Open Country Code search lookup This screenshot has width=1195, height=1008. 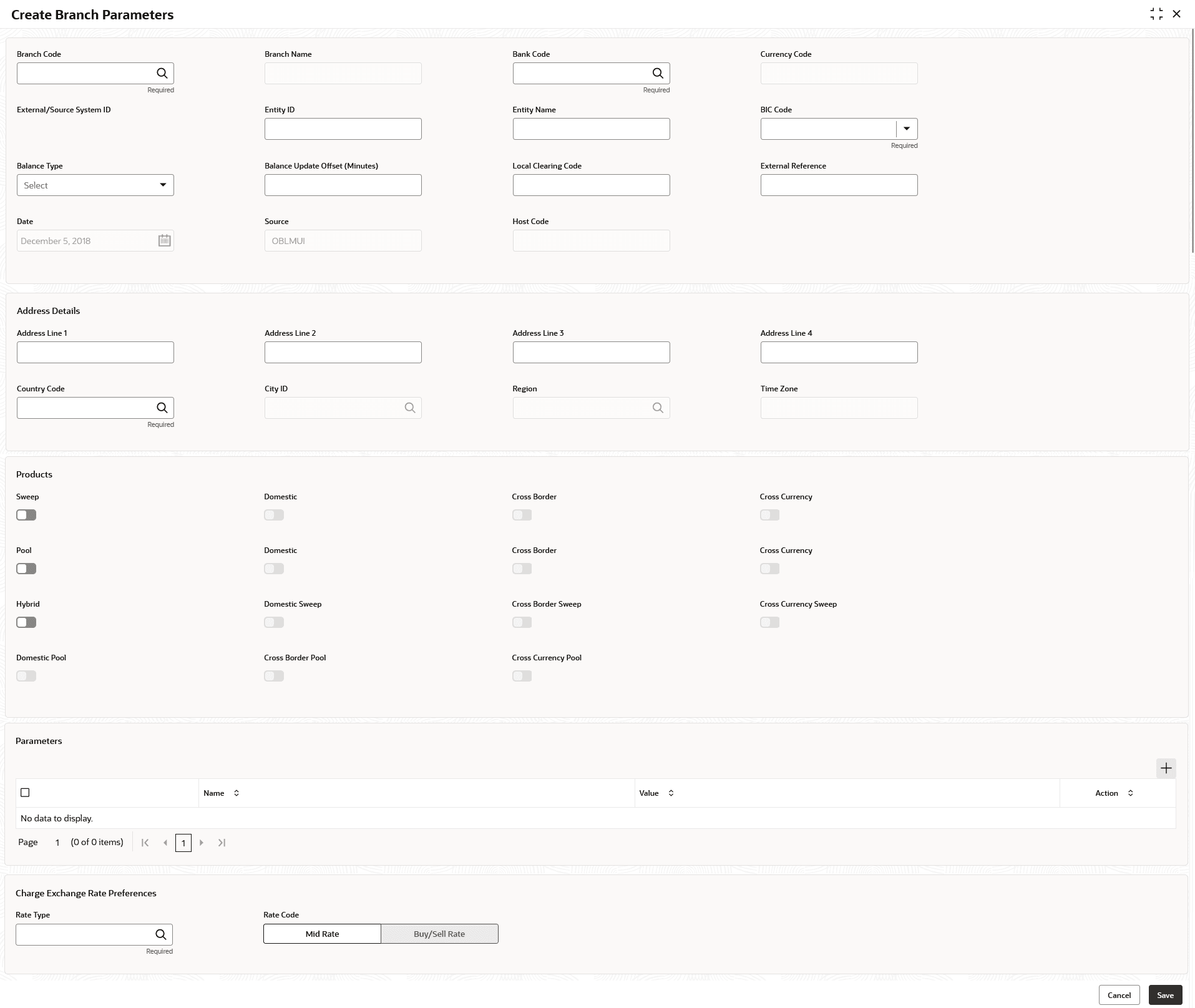pos(162,408)
